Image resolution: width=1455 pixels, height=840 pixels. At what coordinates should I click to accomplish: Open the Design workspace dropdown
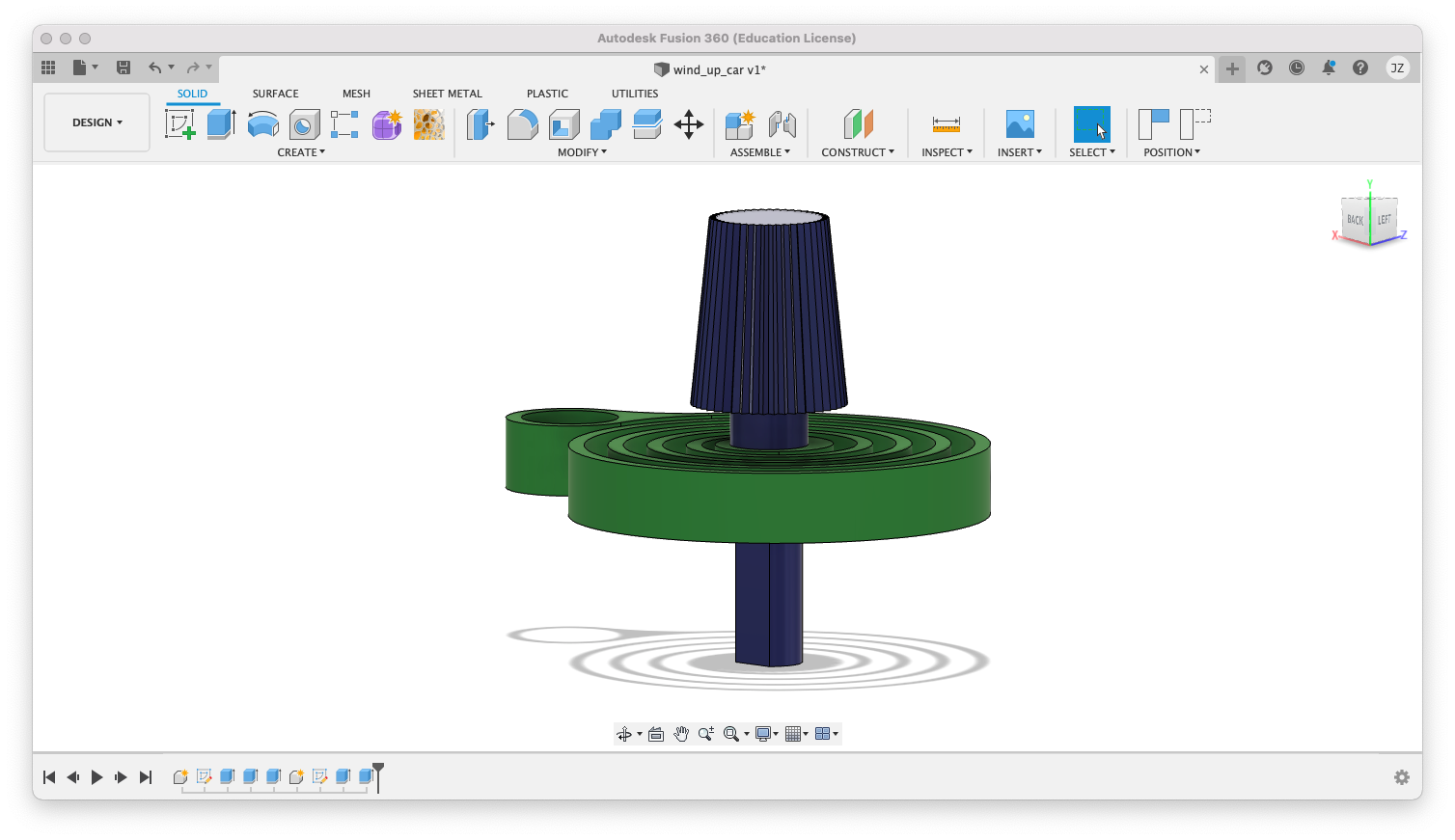click(x=97, y=122)
